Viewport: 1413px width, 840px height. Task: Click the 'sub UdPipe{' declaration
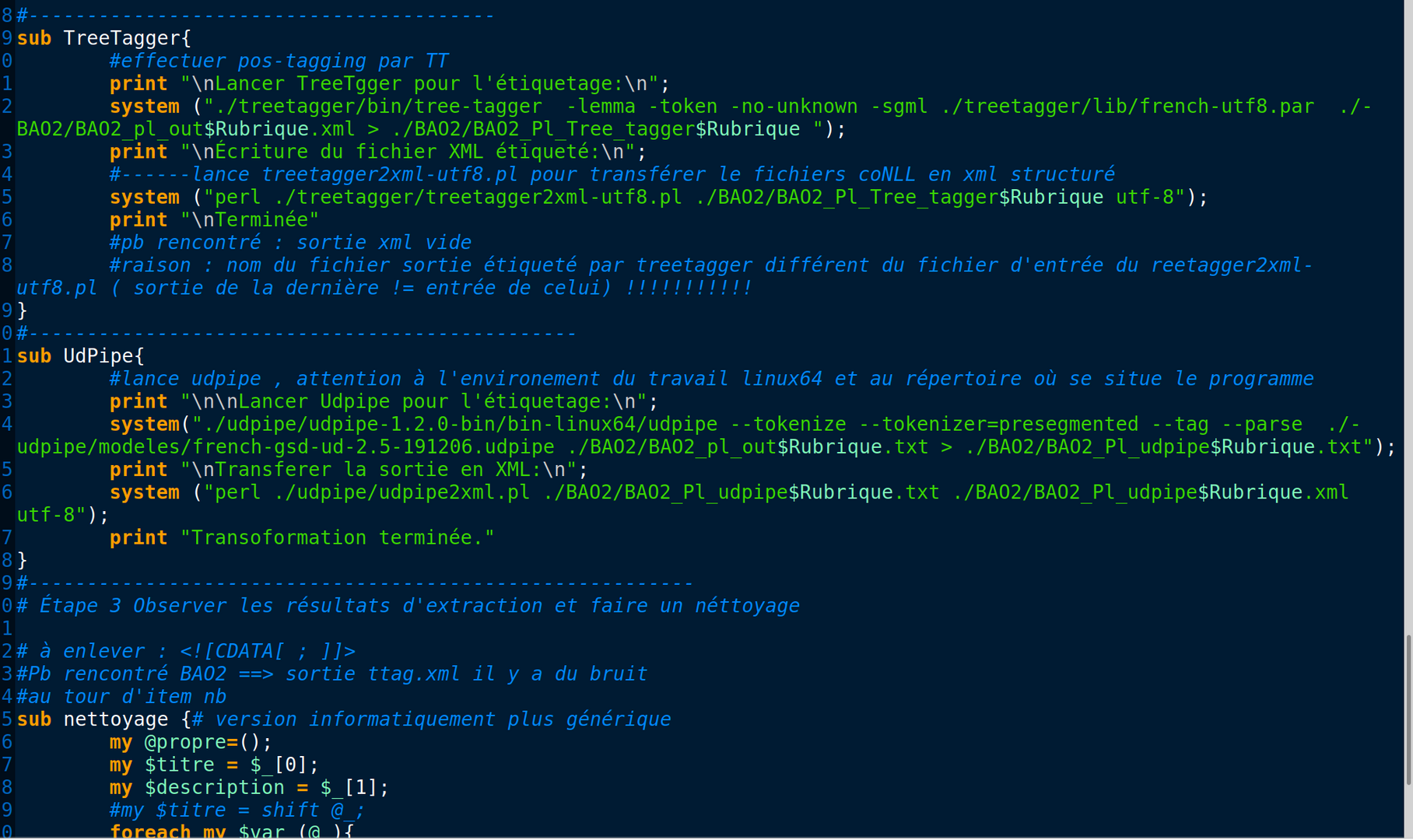point(81,356)
